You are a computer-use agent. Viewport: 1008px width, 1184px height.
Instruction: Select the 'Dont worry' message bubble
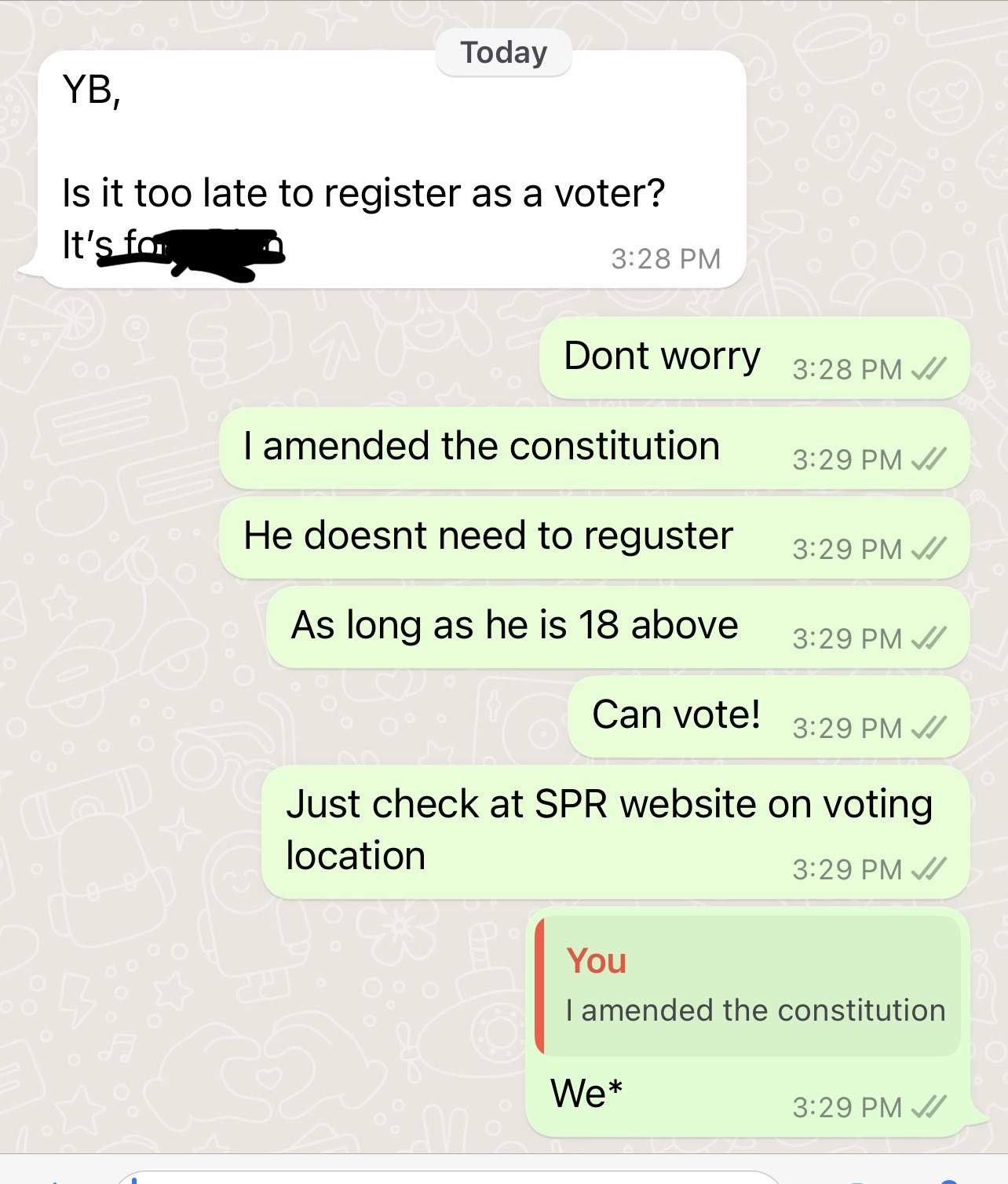[754, 358]
